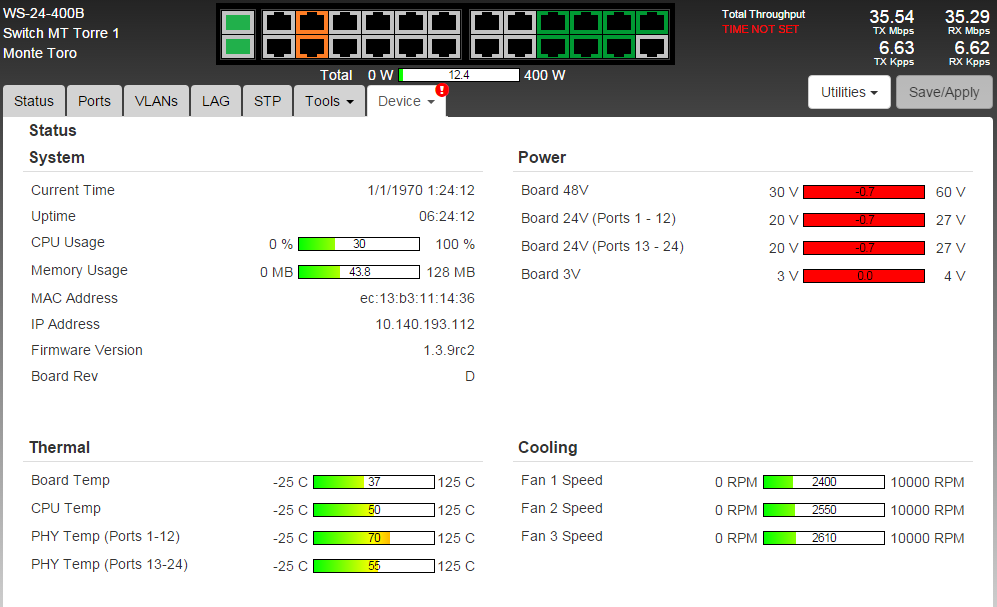Image resolution: width=997 pixels, height=607 pixels.
Task: Open the Utilities dropdown
Action: click(849, 92)
